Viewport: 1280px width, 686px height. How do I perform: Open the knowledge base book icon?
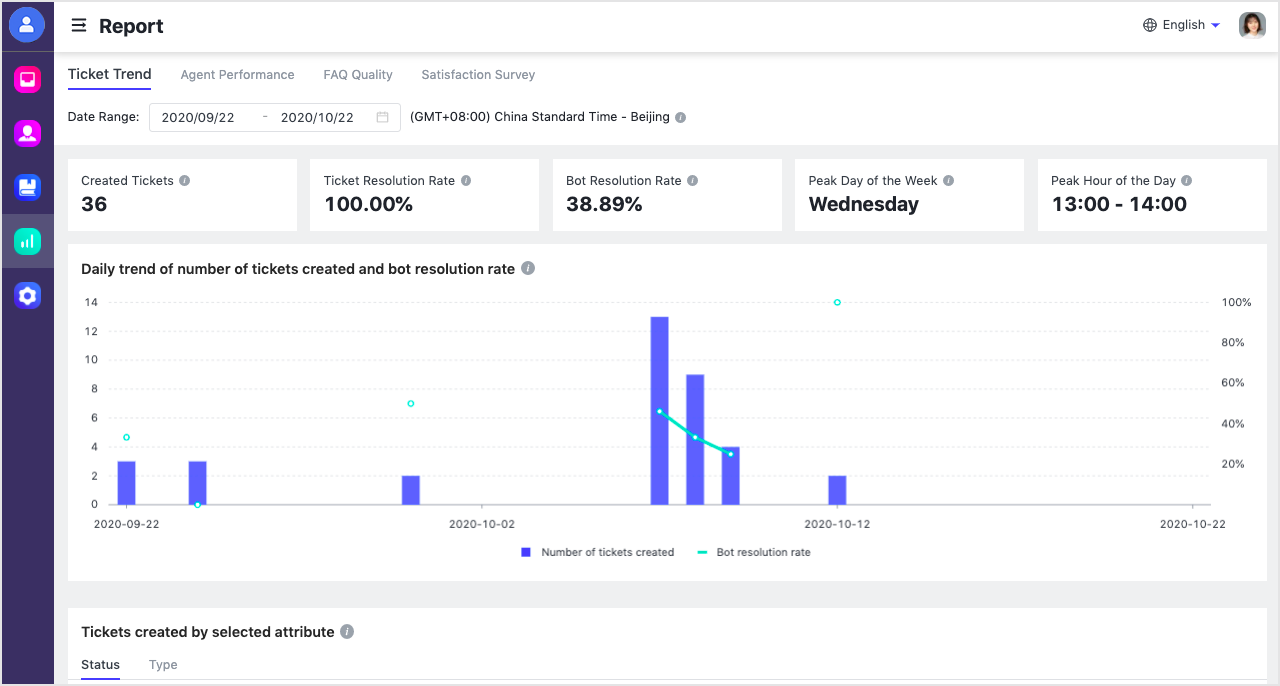[27, 186]
